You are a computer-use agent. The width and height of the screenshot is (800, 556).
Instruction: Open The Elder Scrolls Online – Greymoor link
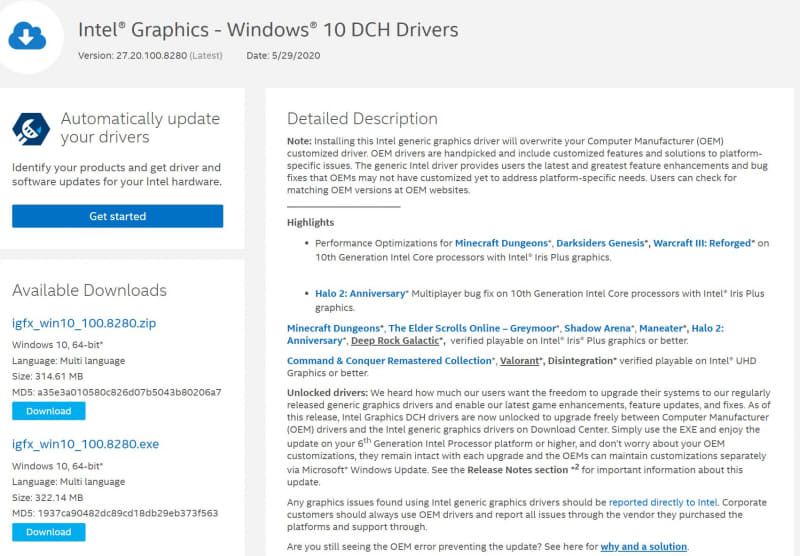(x=472, y=328)
